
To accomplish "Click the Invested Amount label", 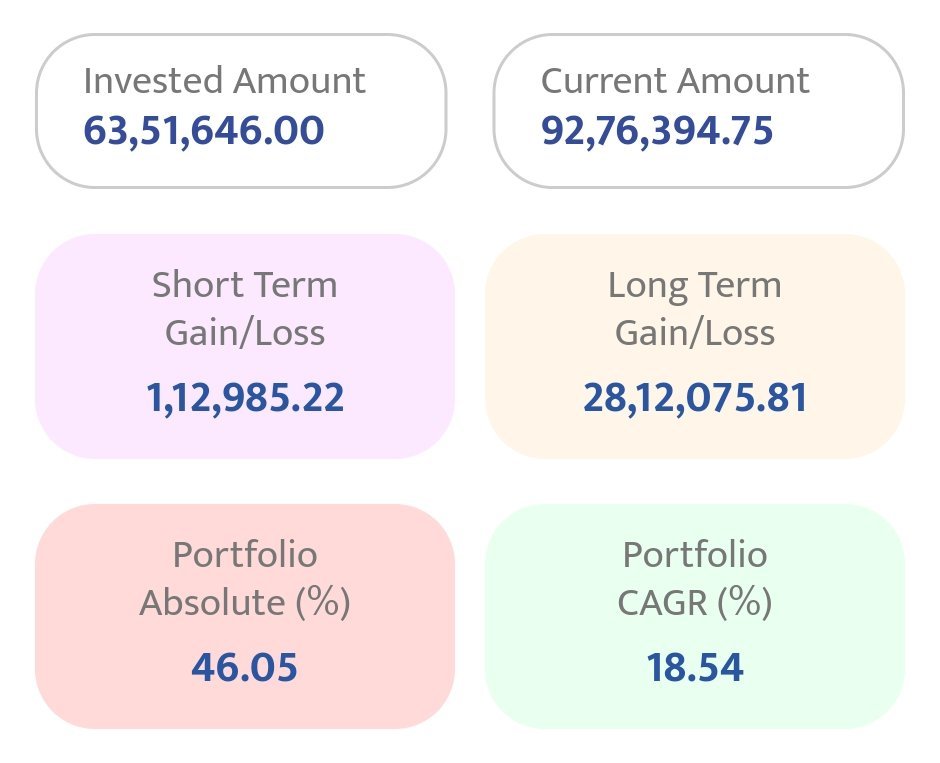I will [x=224, y=81].
